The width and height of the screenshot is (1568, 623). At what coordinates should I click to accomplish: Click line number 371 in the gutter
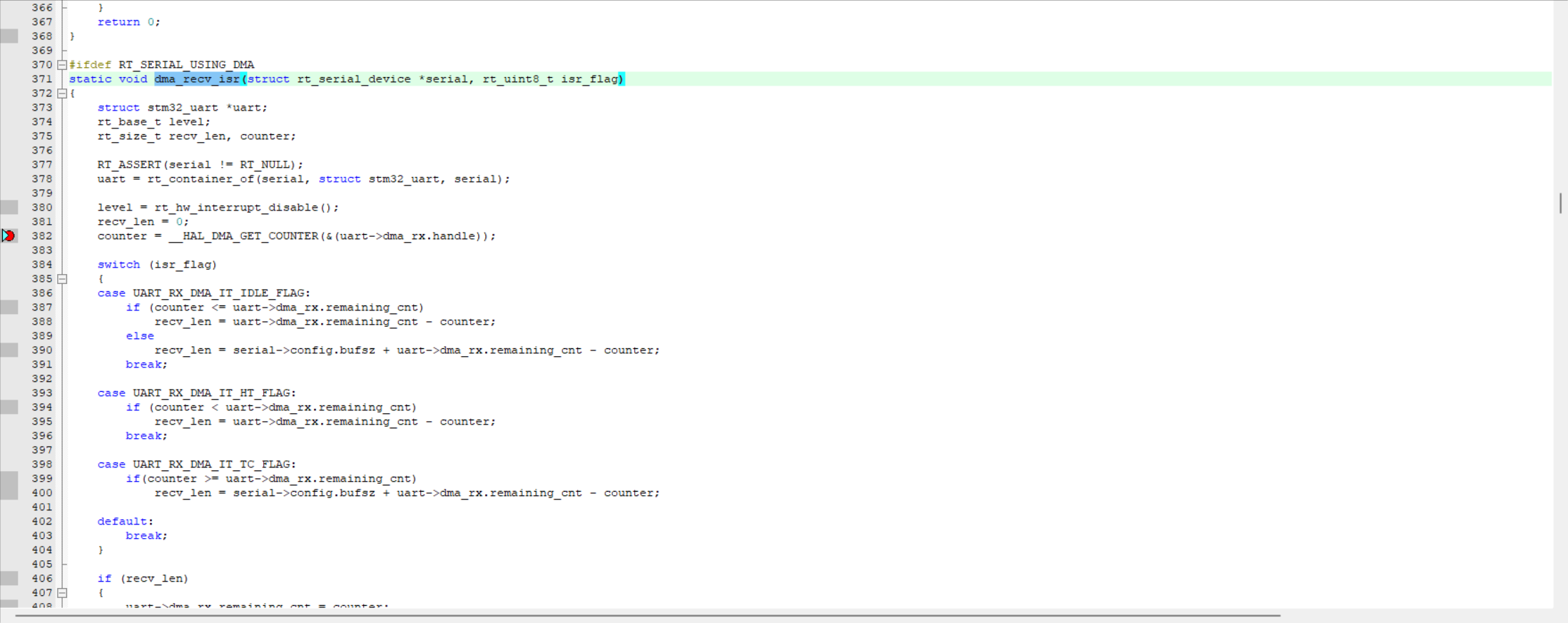[42, 79]
